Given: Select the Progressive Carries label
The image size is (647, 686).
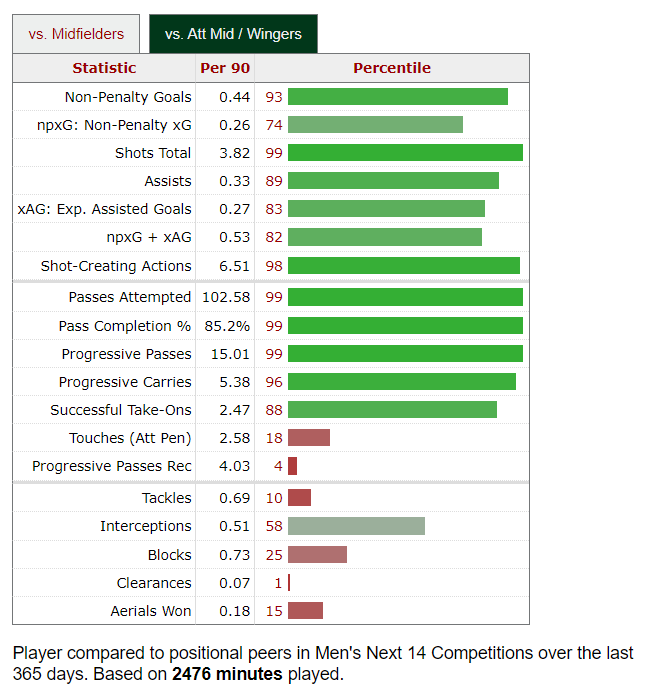Looking at the screenshot, I should [125, 382].
